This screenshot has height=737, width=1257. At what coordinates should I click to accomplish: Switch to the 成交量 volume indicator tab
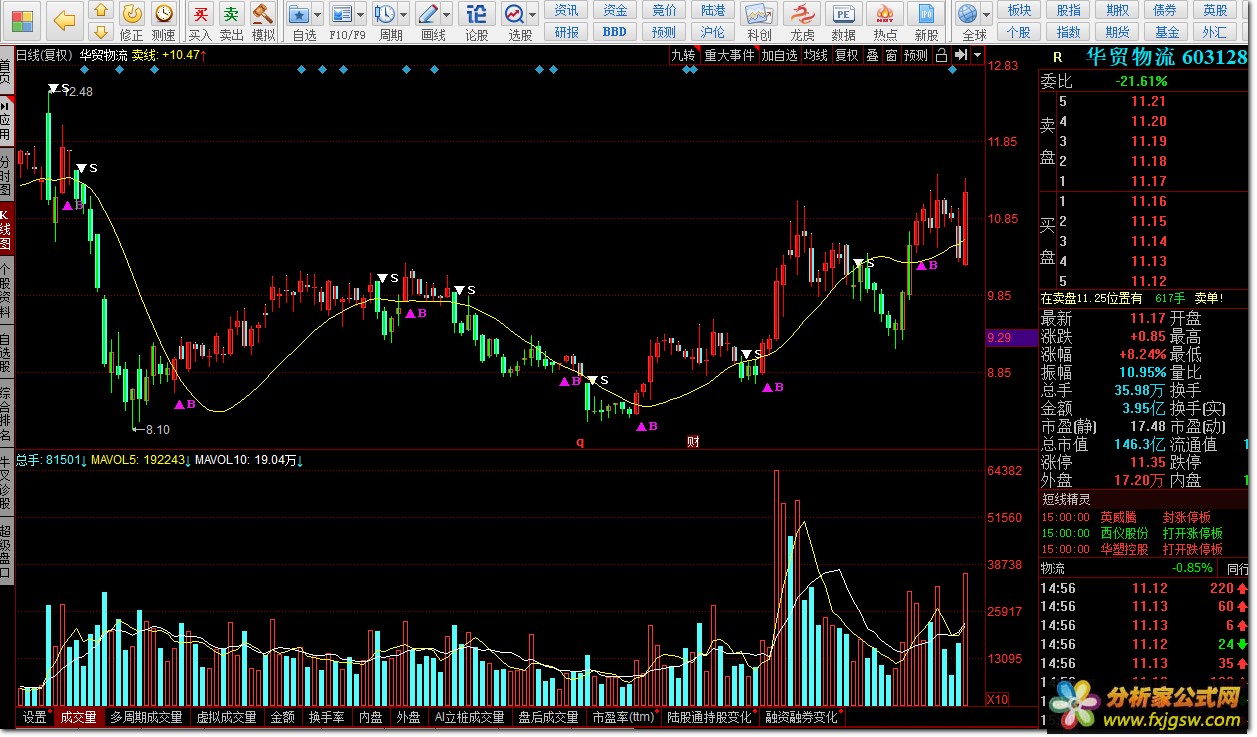click(78, 717)
